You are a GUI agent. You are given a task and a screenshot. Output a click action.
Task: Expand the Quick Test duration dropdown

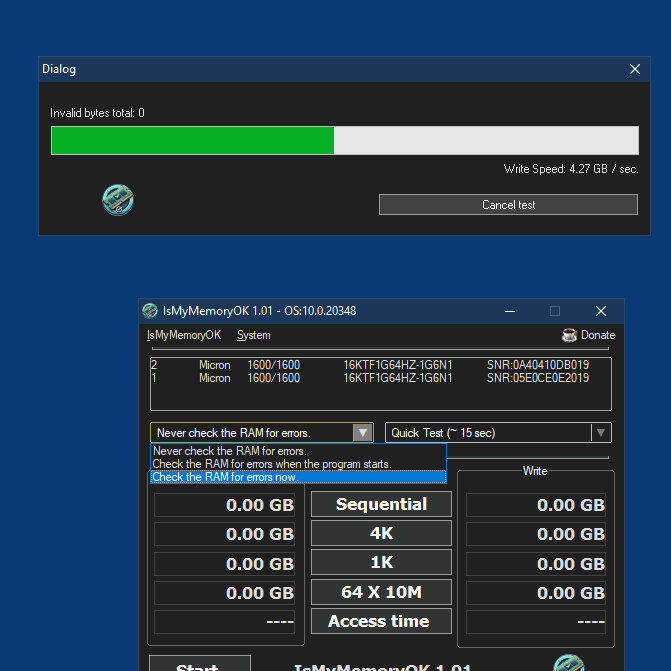[600, 433]
